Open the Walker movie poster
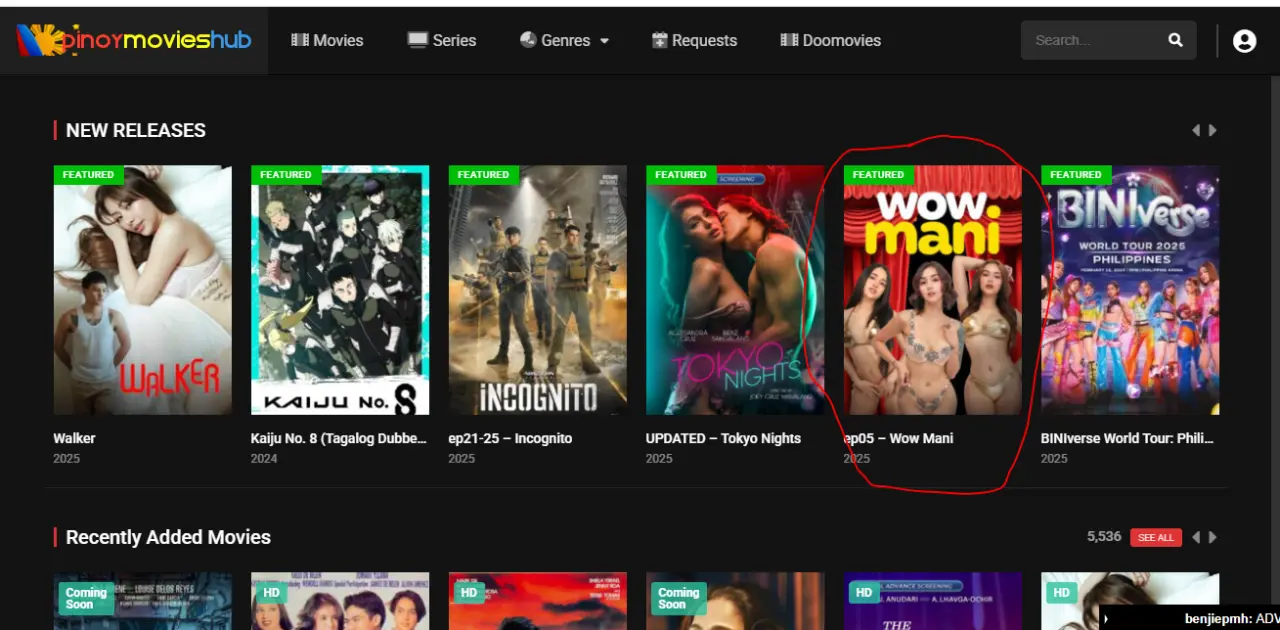The image size is (1280, 630). 143,290
